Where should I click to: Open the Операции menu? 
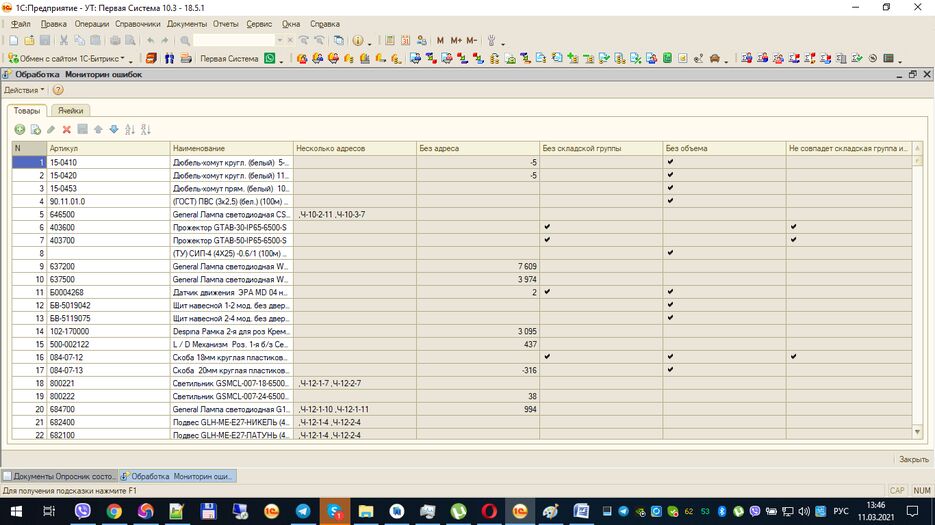coord(91,24)
